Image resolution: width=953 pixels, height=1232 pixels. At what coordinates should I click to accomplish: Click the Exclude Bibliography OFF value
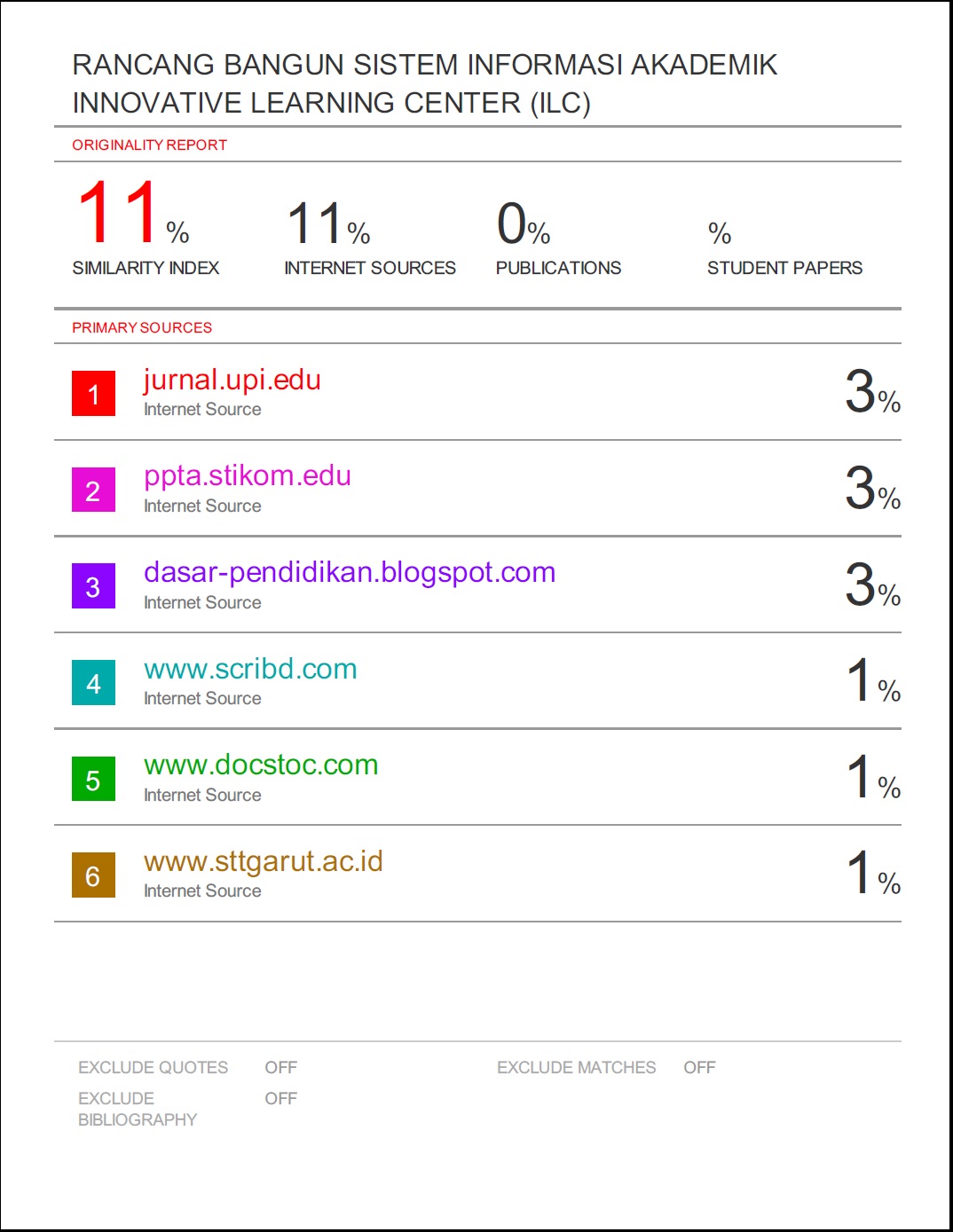[280, 1099]
